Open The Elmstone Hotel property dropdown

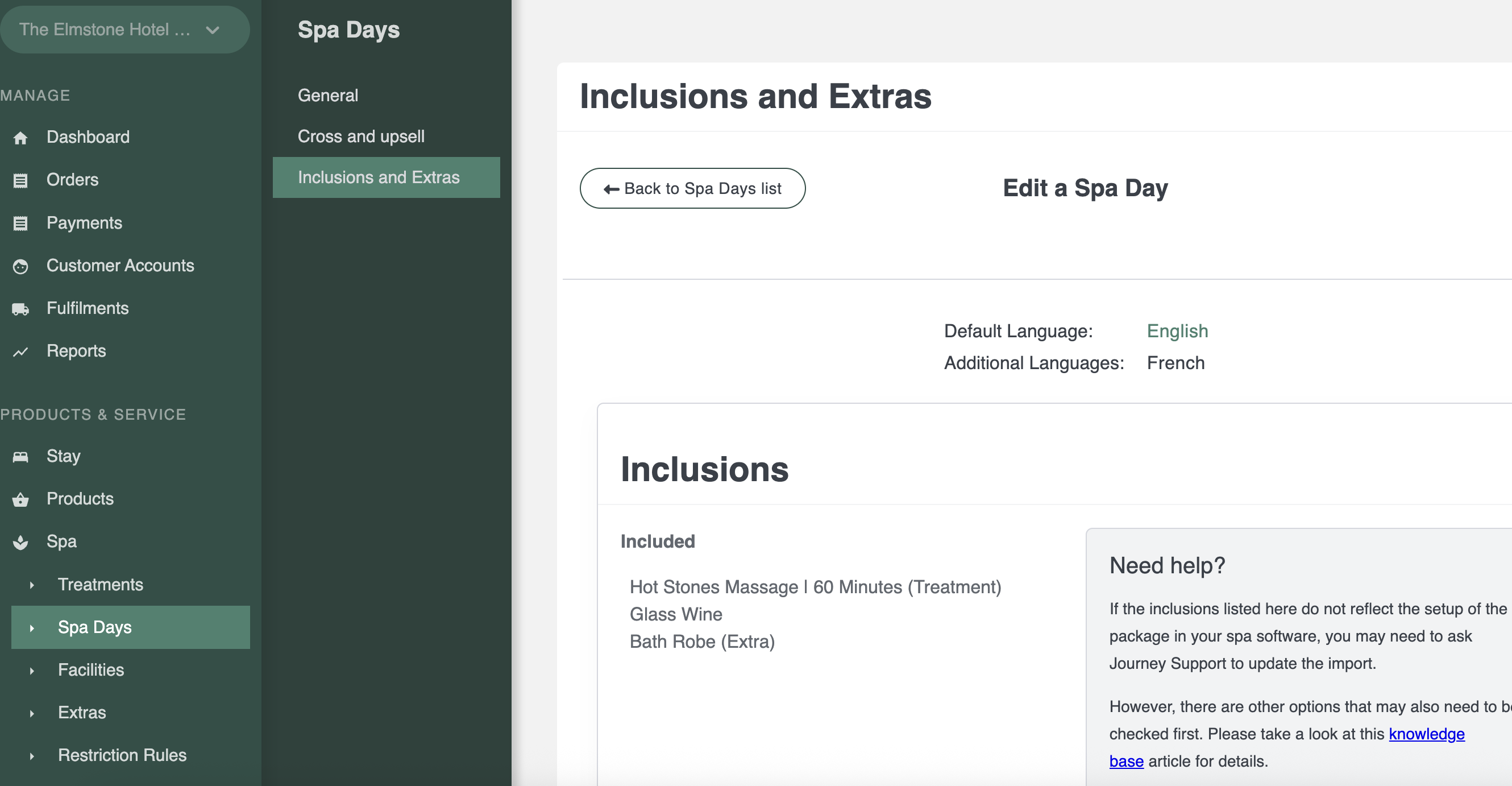(124, 30)
